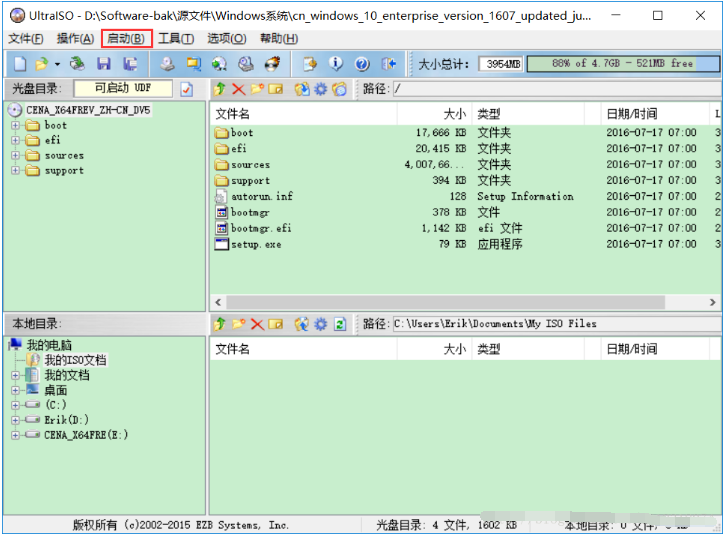Click the exit program icon
The width and height of the screenshot is (728, 535).
389,64
